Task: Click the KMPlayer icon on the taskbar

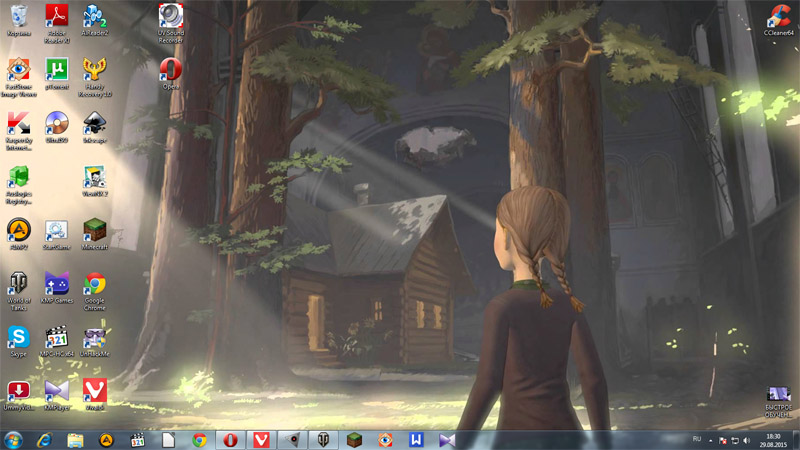Action: [447, 440]
